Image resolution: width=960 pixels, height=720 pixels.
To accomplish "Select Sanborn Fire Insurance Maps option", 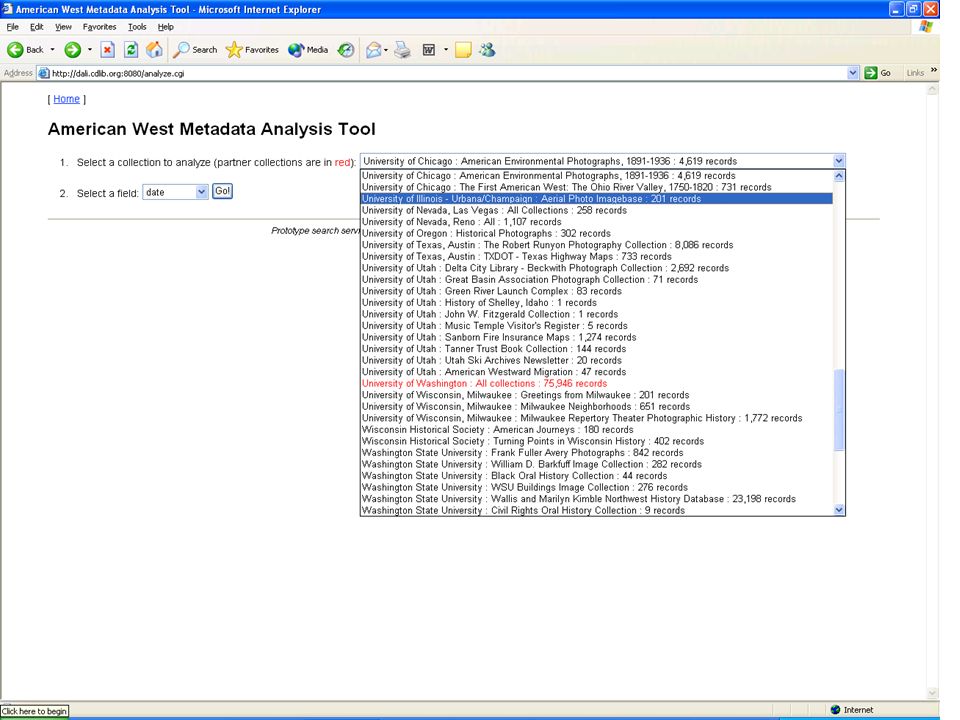I will [596, 337].
